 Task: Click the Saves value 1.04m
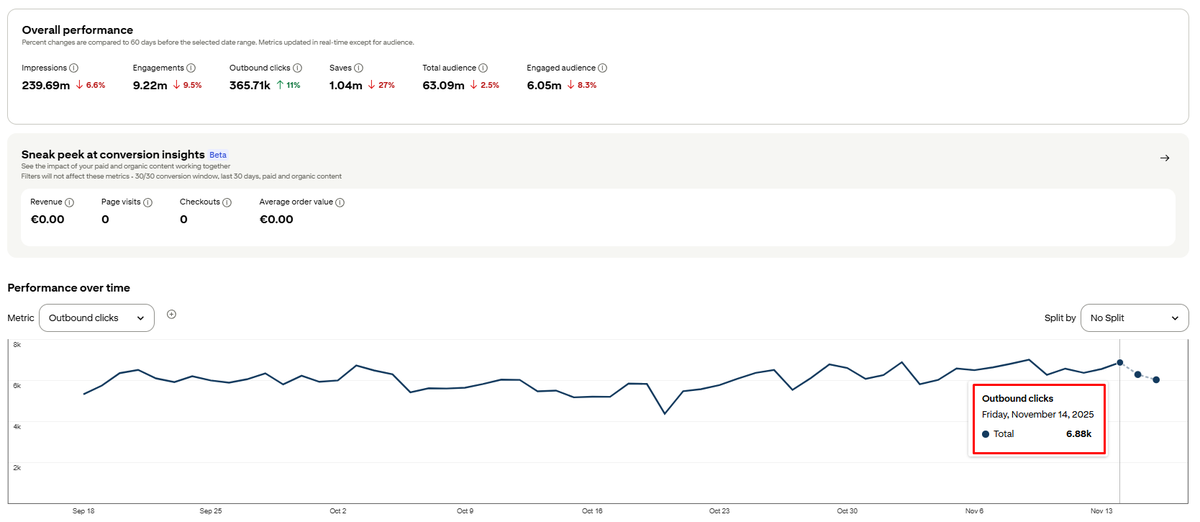point(346,85)
